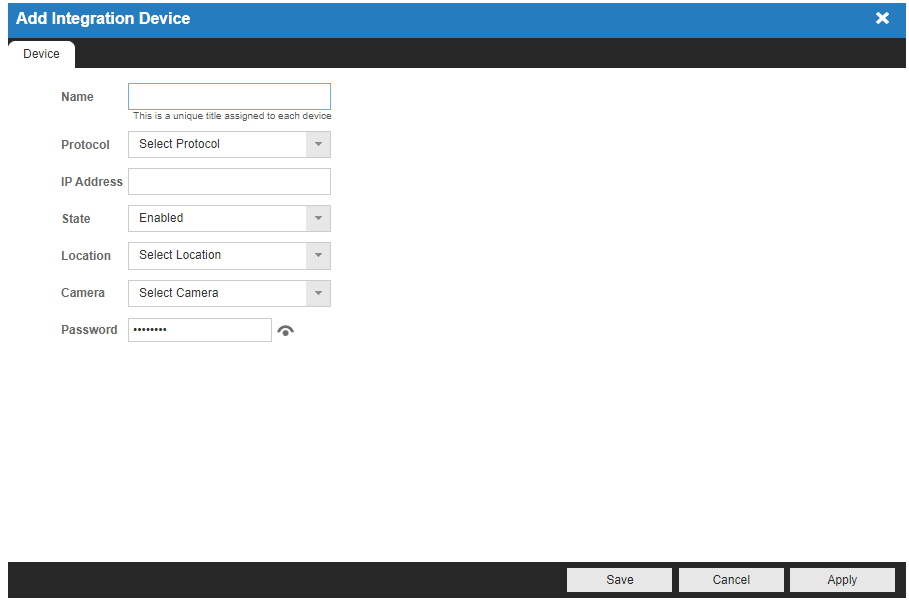Click the Protocol dropdown arrow
This screenshot has height=606, width=909.
[318, 144]
